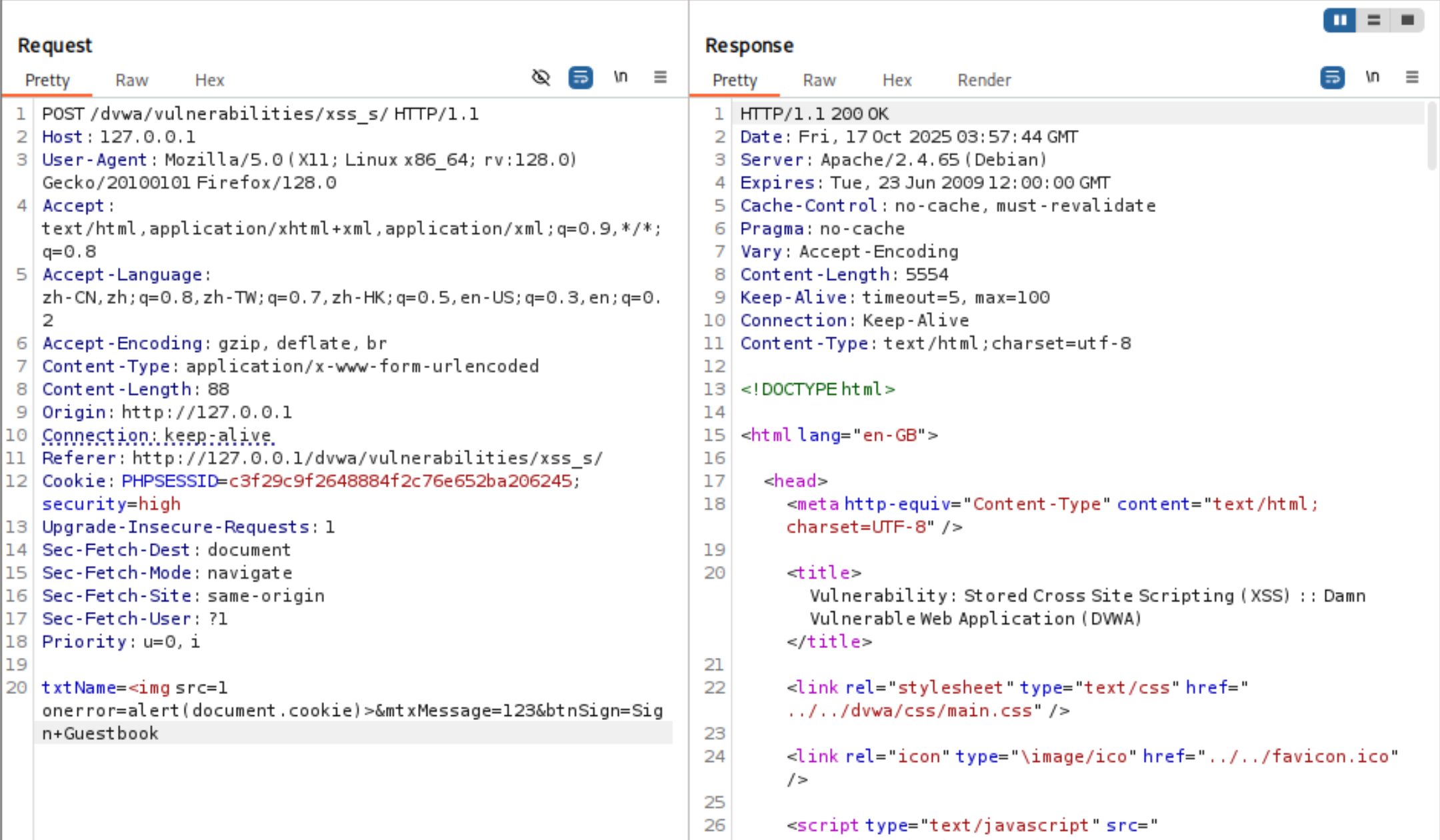Select top-bottom stacked layout icon
Image resolution: width=1440 pixels, height=840 pixels.
click(x=1374, y=20)
